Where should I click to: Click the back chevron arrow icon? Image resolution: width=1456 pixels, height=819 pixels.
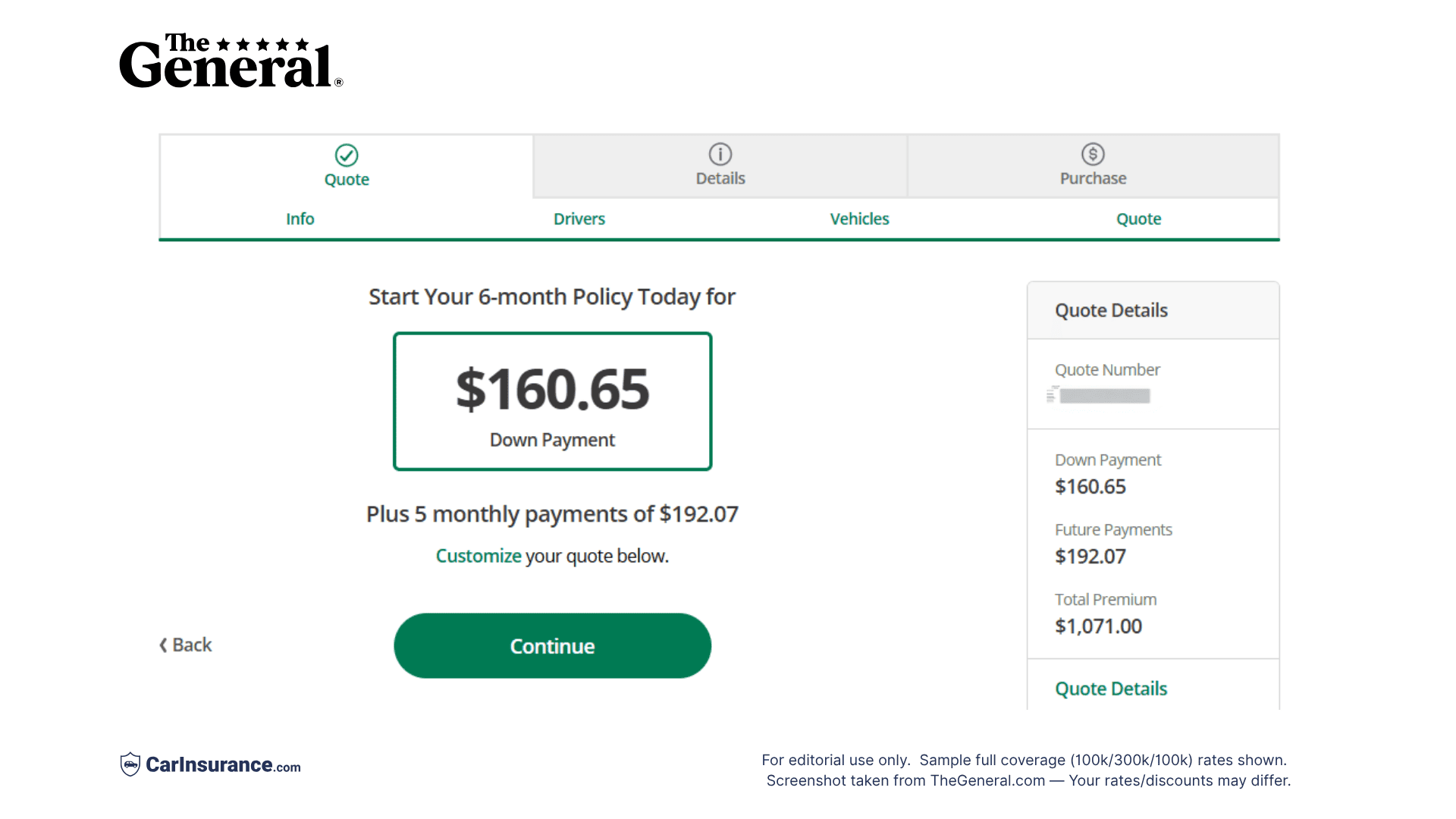pos(163,645)
